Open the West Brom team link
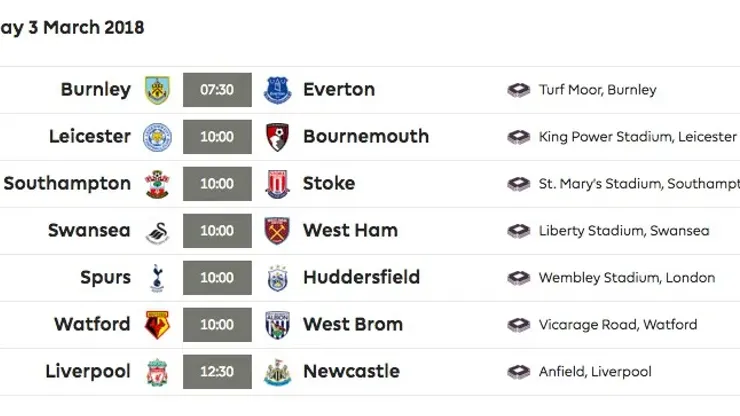This screenshot has width=740, height=416. [353, 325]
